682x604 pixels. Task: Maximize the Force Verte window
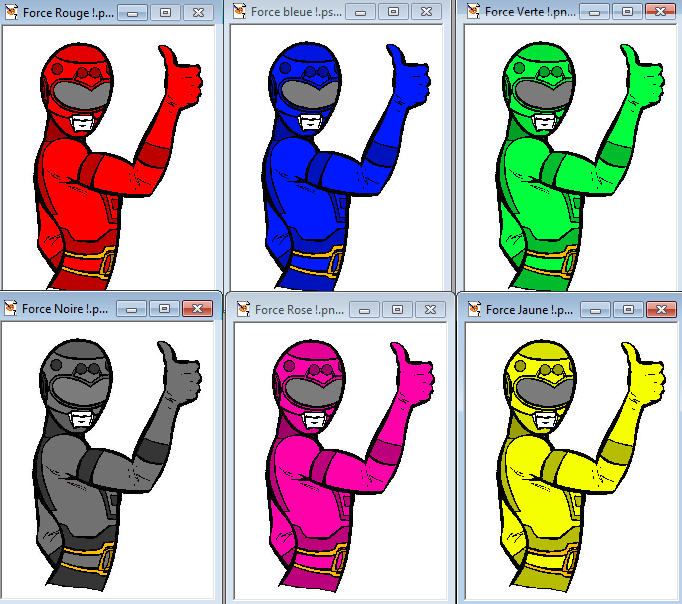[627, 12]
